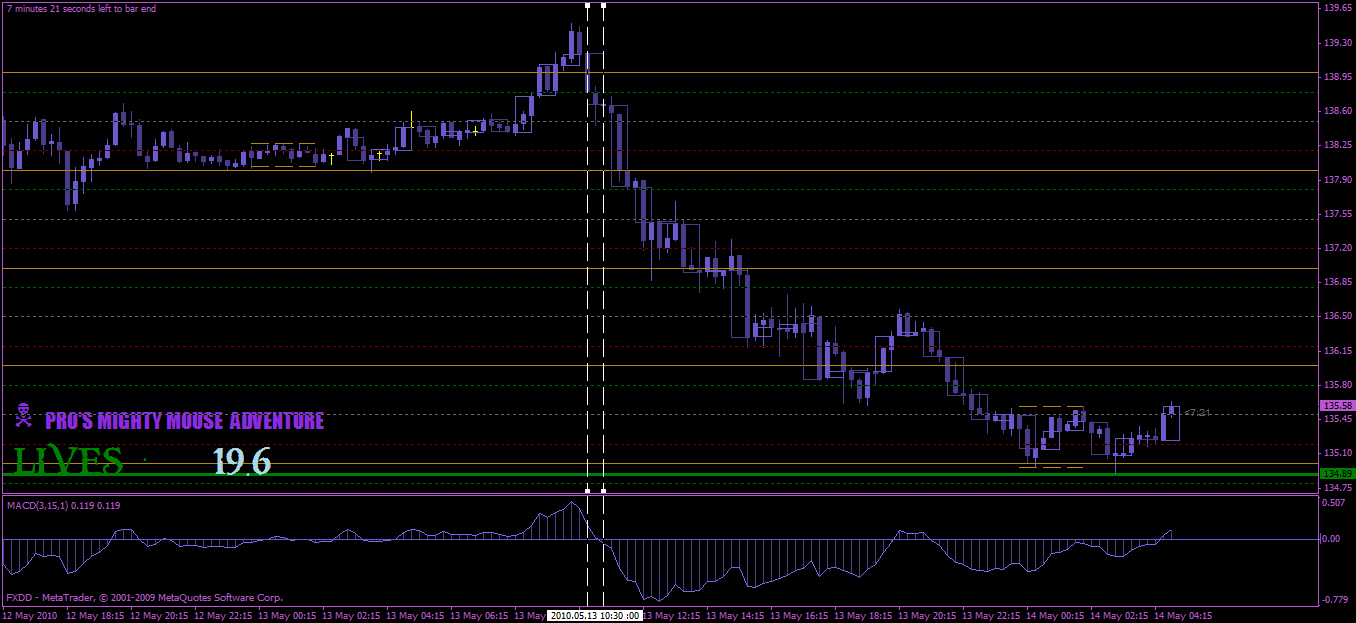This screenshot has height=623, width=1356.
Task: Click the 19.6 lives value
Action: (x=241, y=461)
